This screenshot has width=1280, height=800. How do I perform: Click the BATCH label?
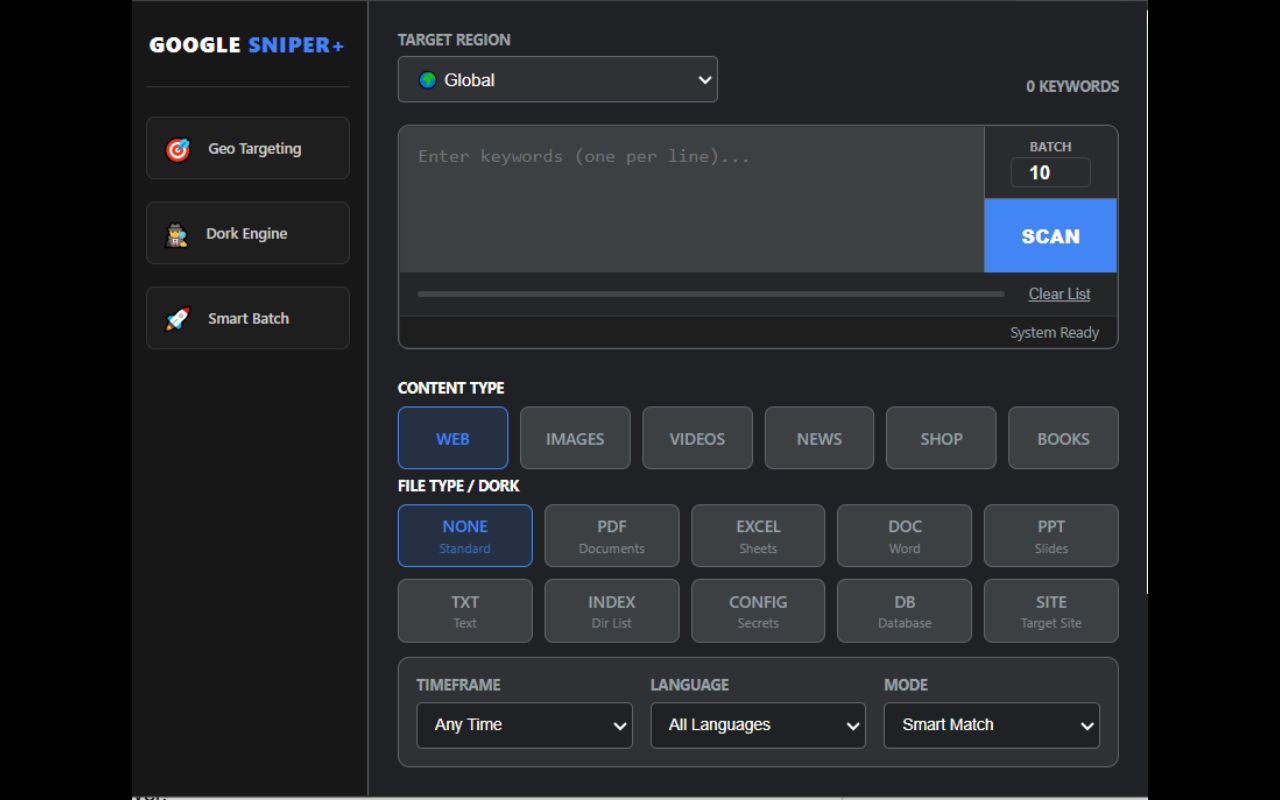pos(1050,147)
